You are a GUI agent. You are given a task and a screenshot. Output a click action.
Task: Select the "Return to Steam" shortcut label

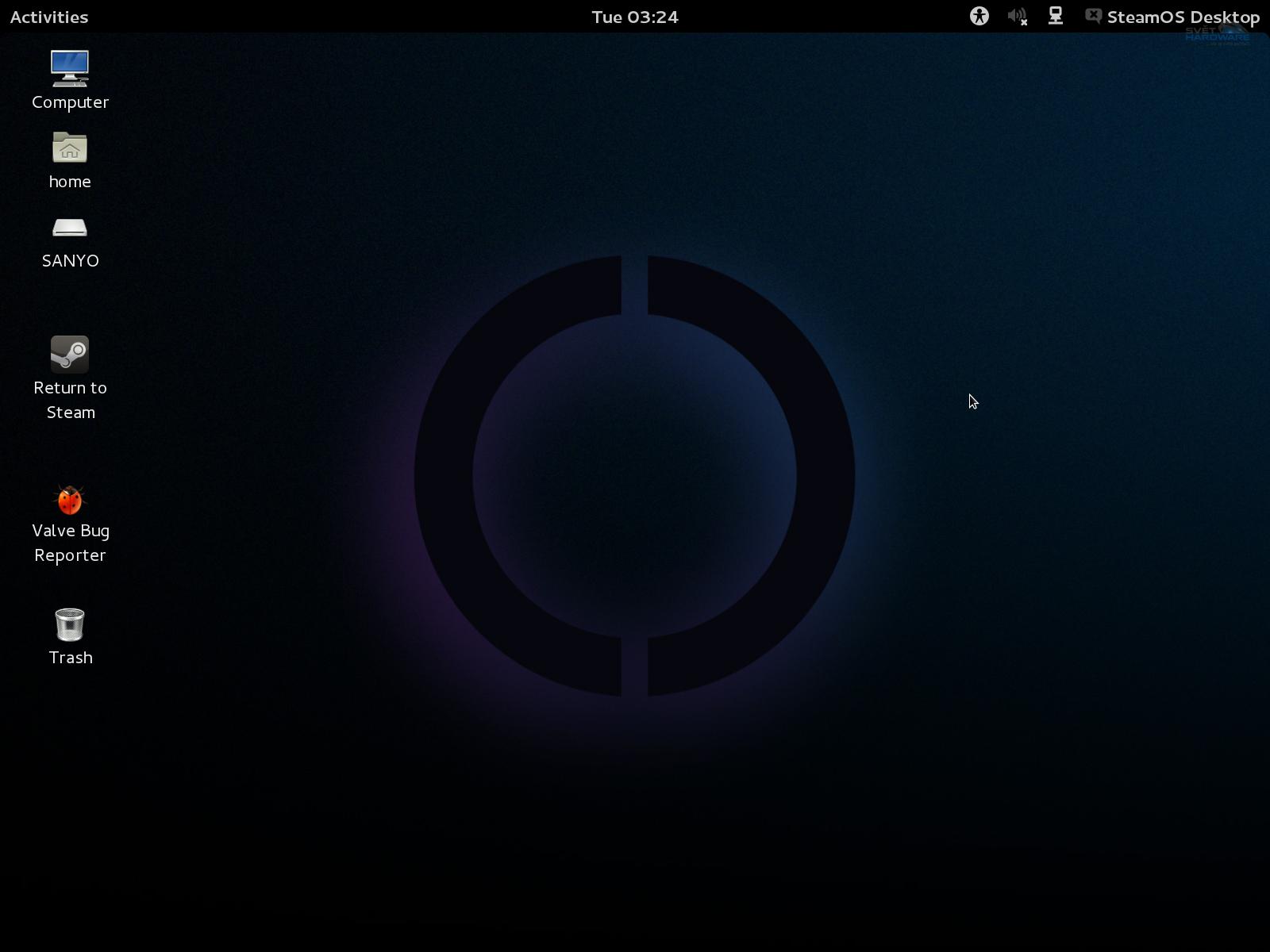tap(70, 400)
